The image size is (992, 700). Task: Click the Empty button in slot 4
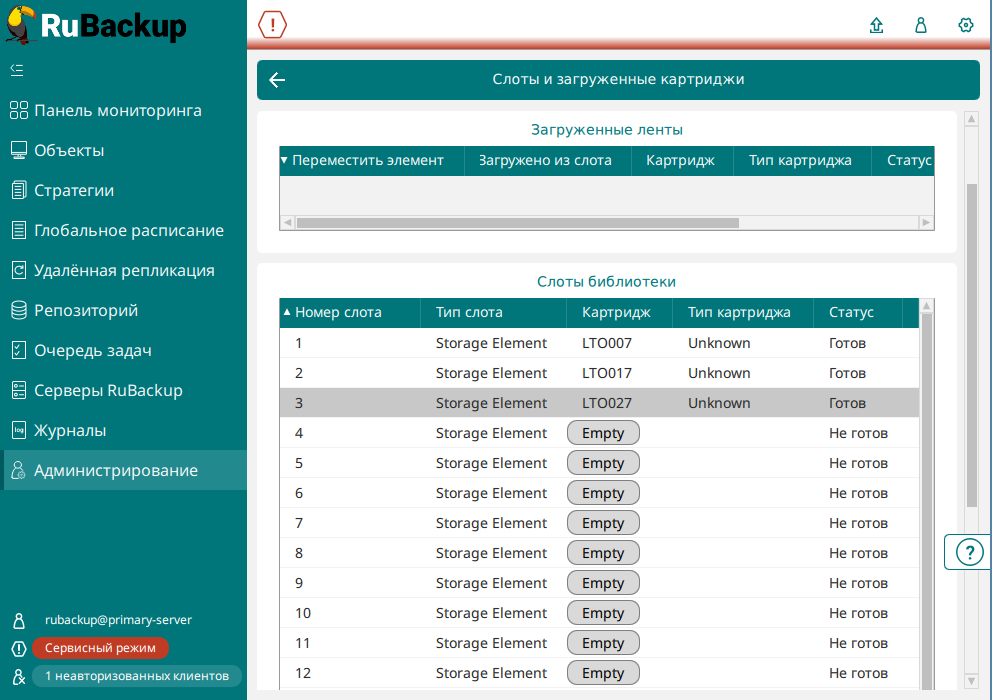(x=603, y=433)
